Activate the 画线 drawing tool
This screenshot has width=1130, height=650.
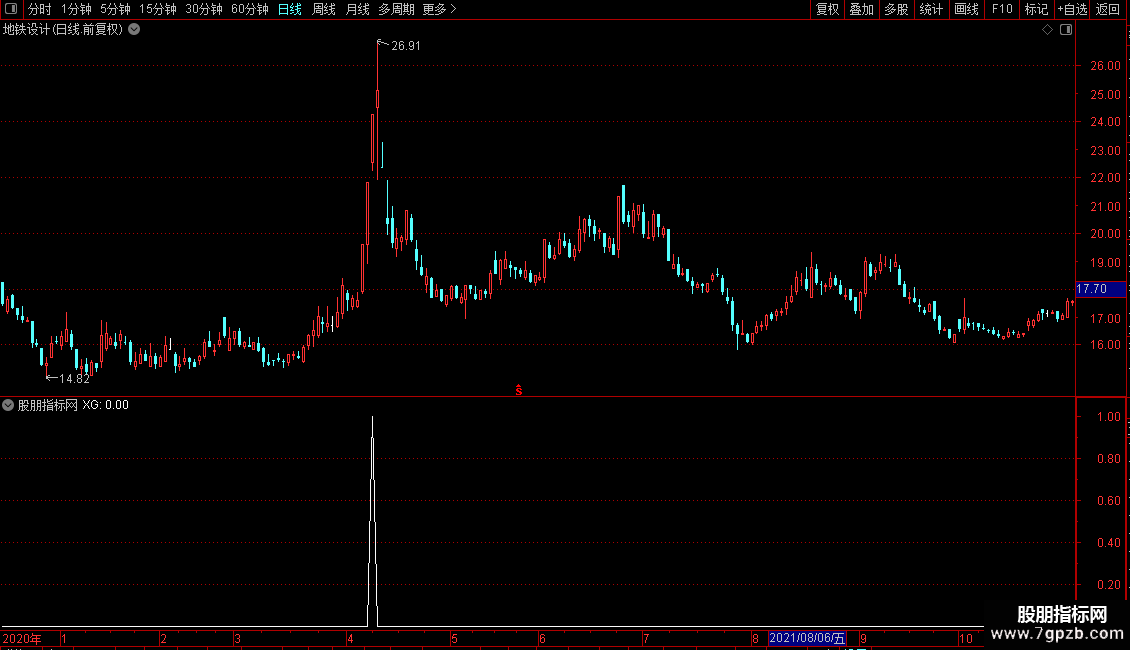pyautogui.click(x=966, y=9)
